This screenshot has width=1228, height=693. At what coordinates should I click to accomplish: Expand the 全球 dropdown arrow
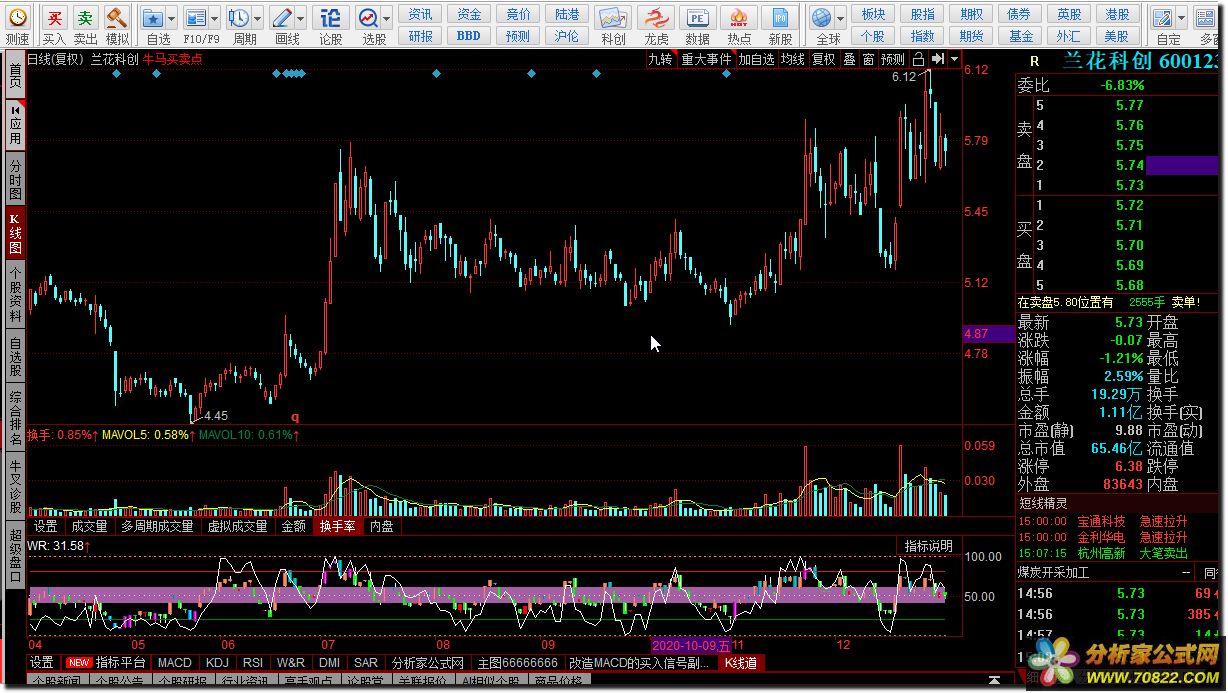pos(841,18)
